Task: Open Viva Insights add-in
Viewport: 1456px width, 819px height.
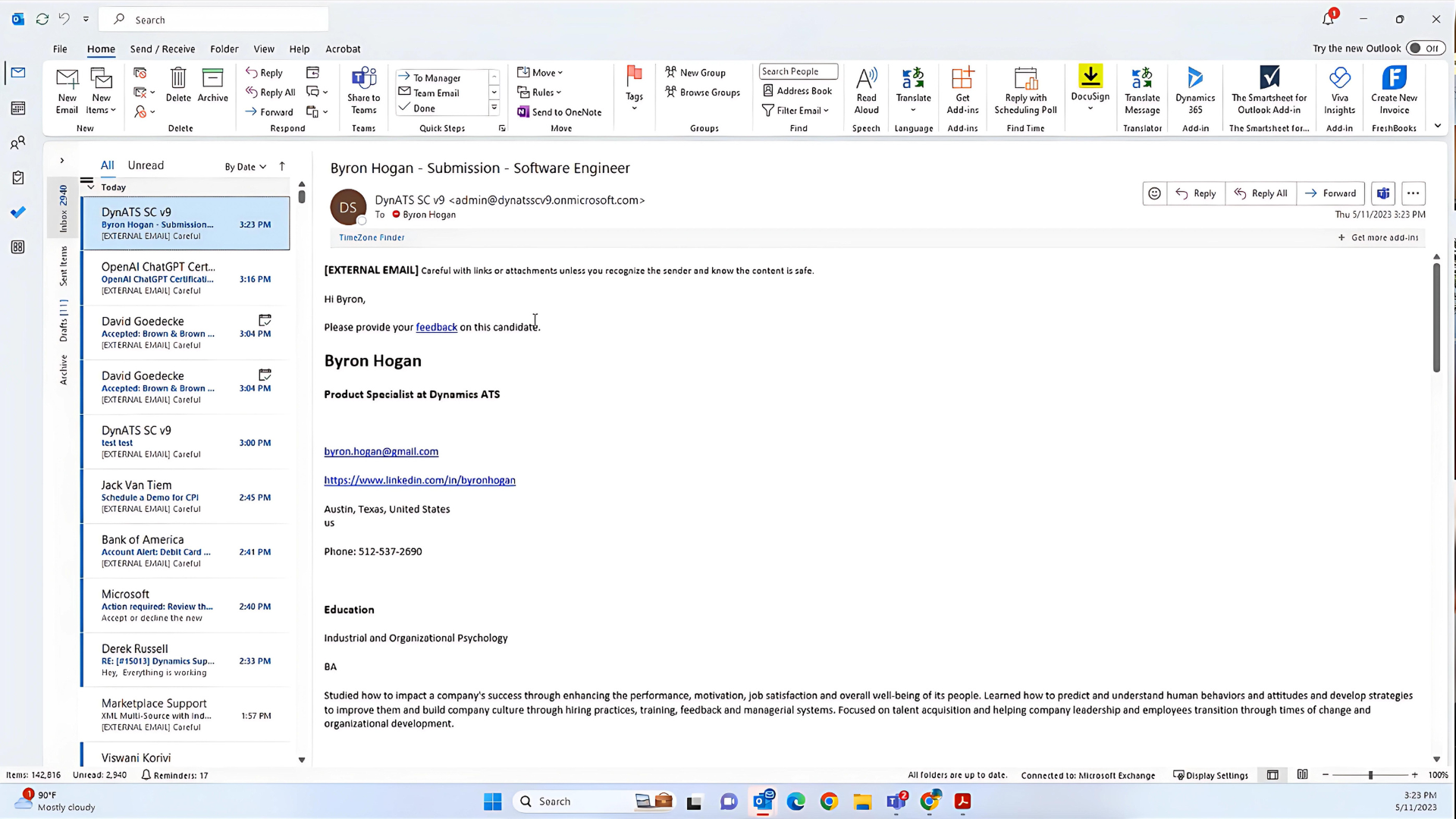Action: pyautogui.click(x=1339, y=90)
